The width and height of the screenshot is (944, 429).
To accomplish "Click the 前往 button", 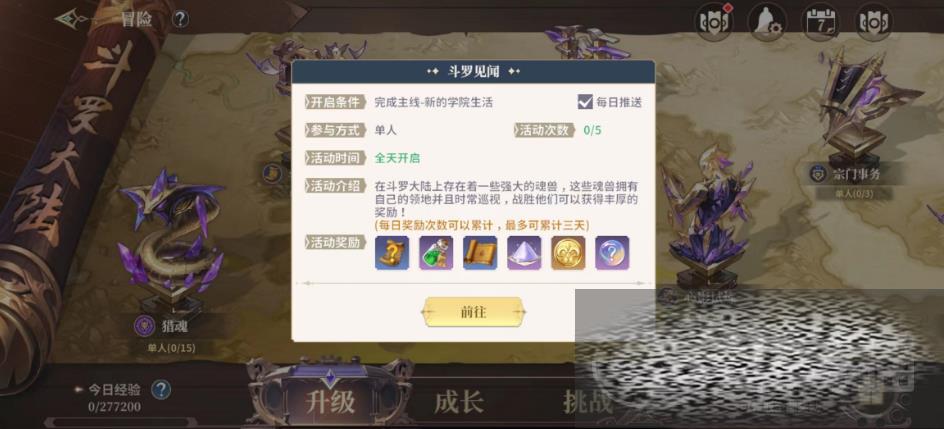I will tap(473, 312).
